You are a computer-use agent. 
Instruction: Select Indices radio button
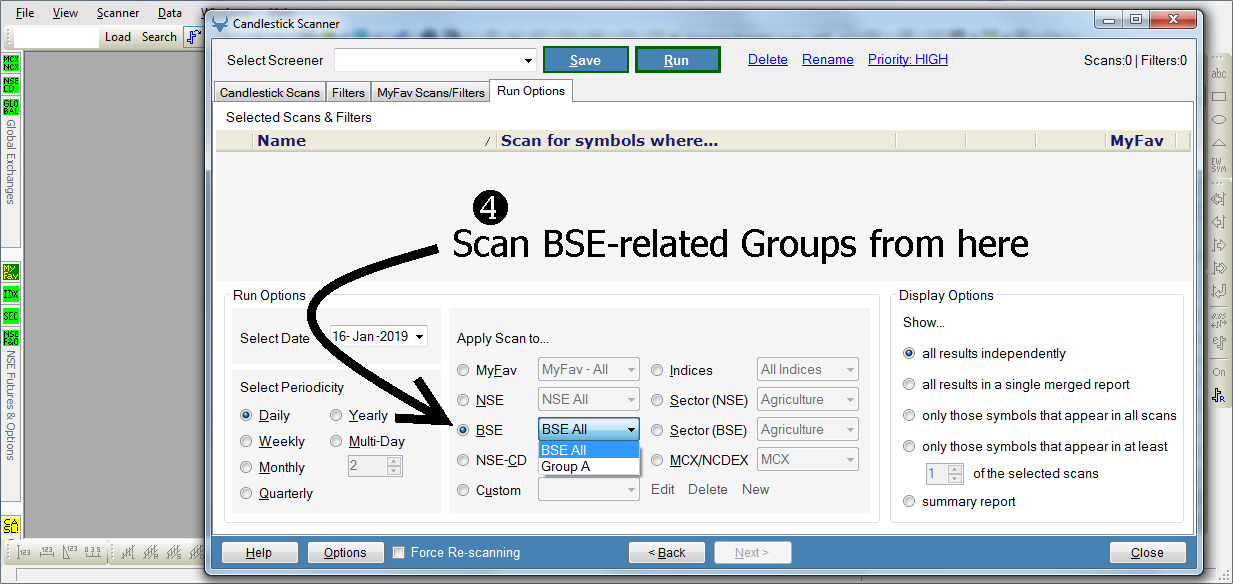[x=657, y=370]
